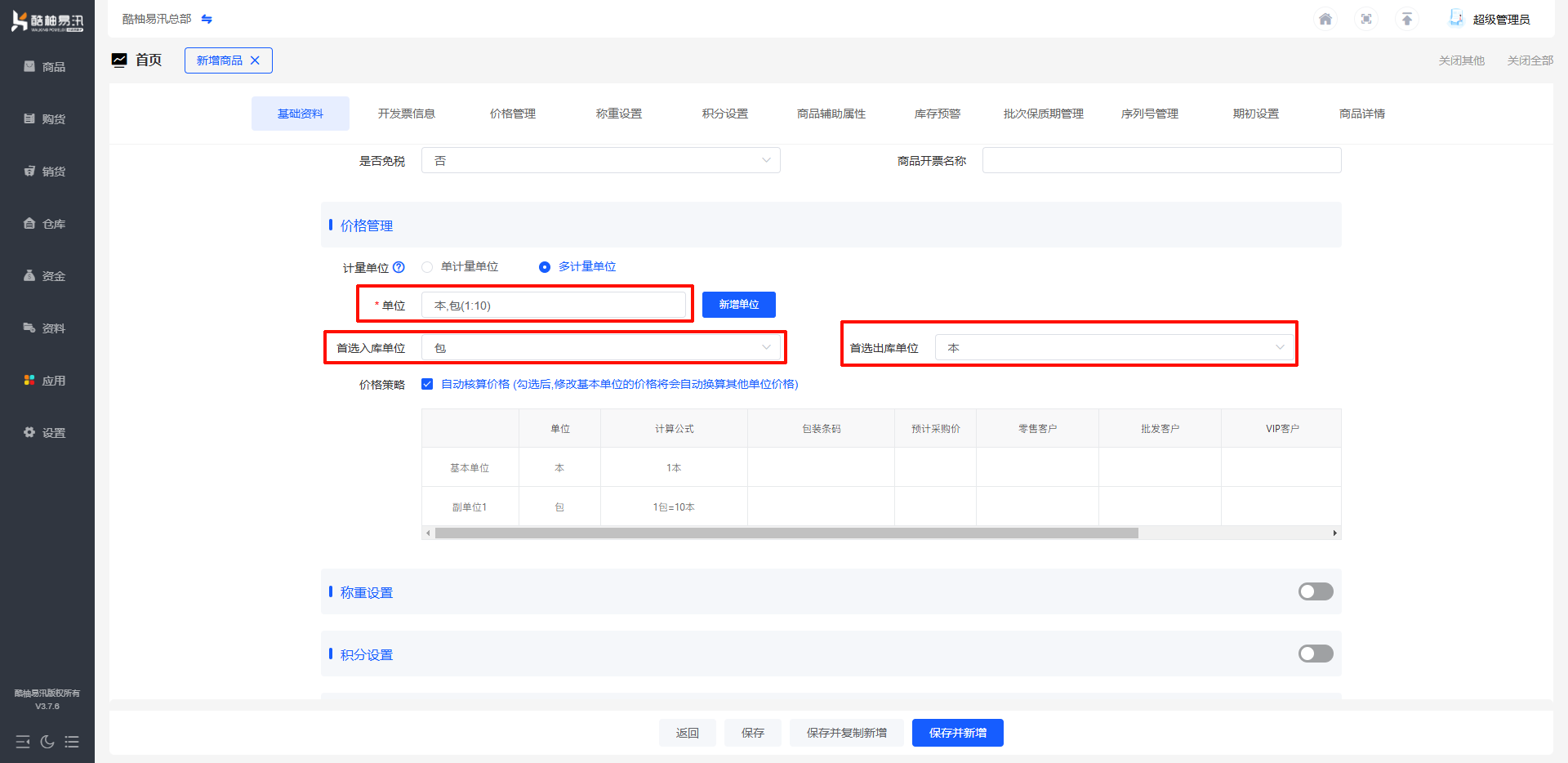Expand the 是否免税 dropdown

point(601,161)
